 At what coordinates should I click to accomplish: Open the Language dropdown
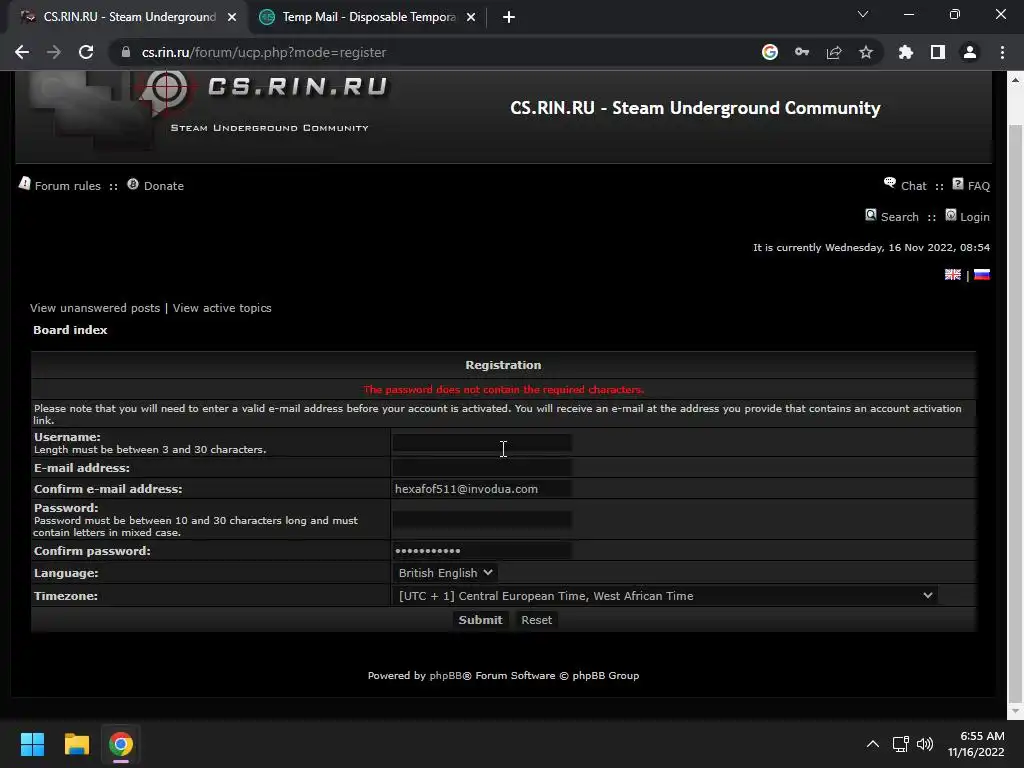tap(445, 573)
